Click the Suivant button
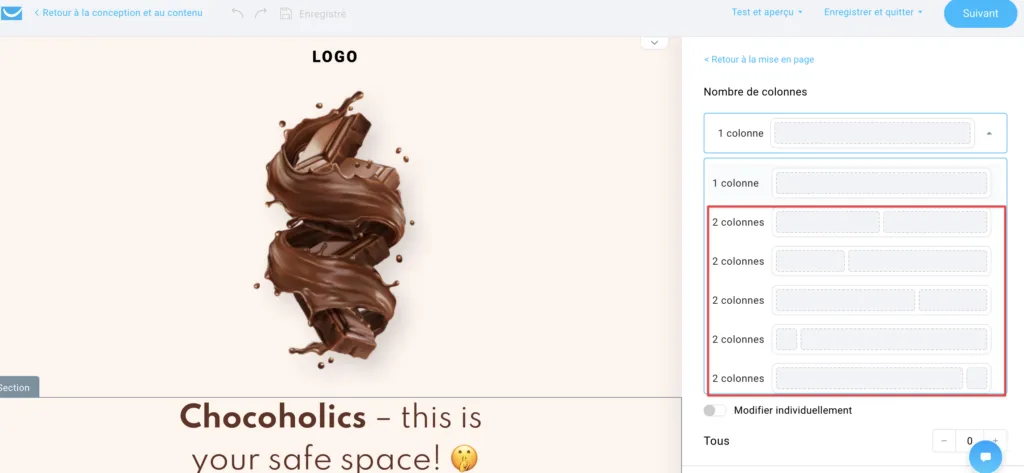The image size is (1024, 473). 980,14
